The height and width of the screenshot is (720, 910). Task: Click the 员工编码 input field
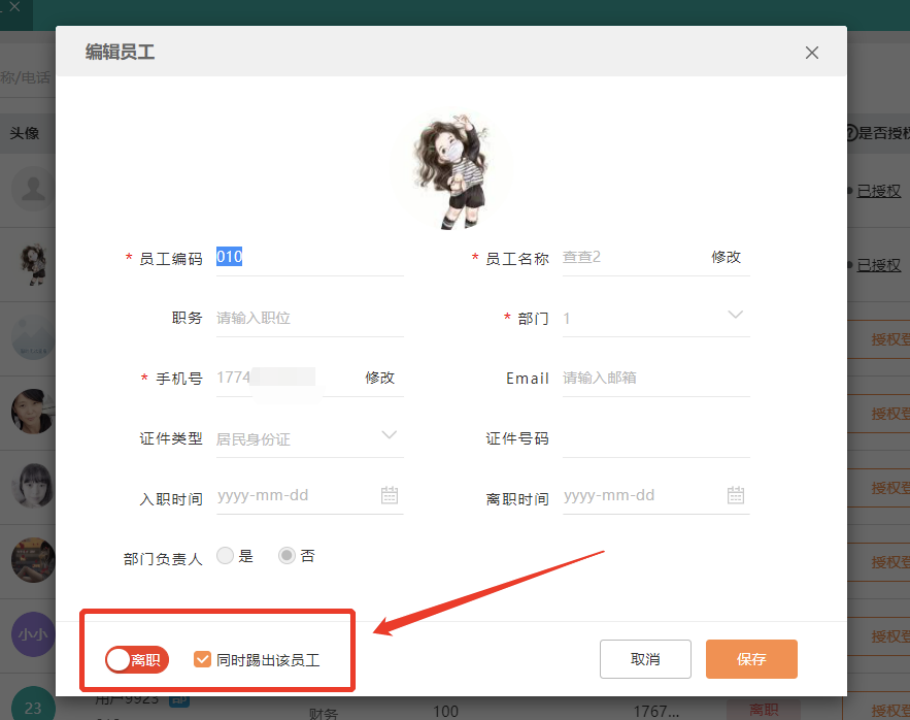(308, 257)
